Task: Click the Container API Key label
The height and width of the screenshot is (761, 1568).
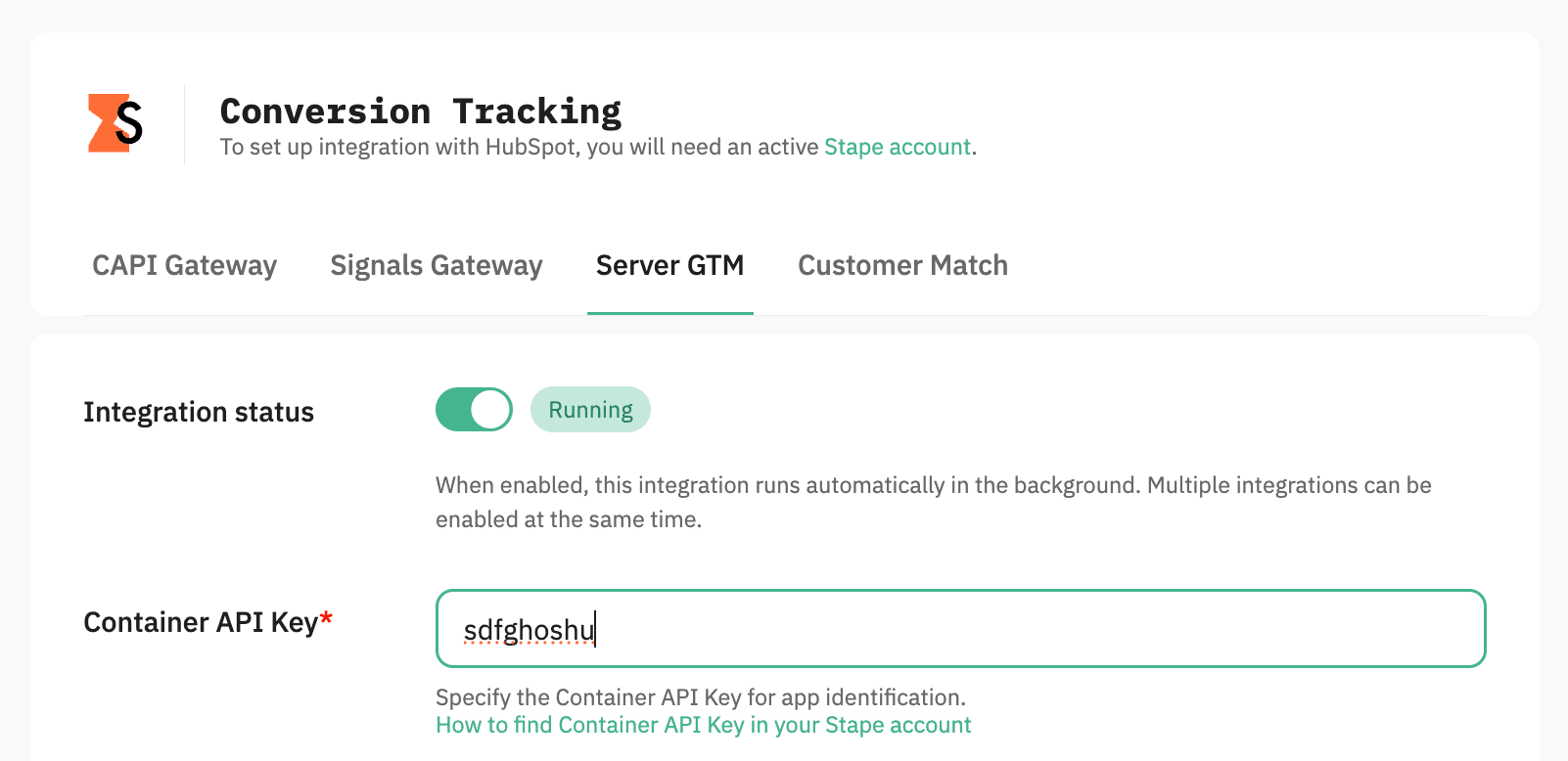Action: coord(201,622)
